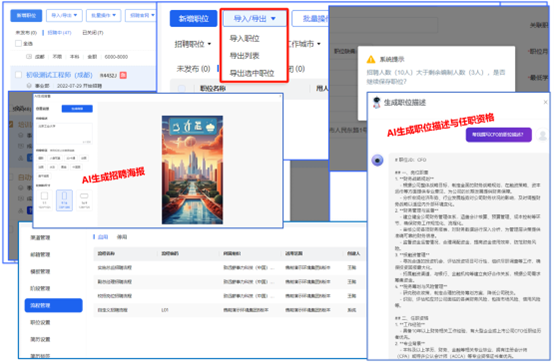
Task: Open the 初级测试工程师 (成都) position link
Action: coord(59,75)
